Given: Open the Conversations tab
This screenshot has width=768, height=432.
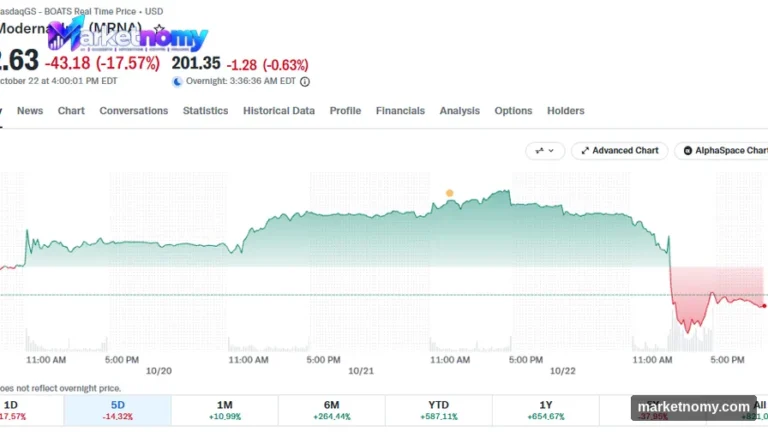Looking at the screenshot, I should click(134, 111).
